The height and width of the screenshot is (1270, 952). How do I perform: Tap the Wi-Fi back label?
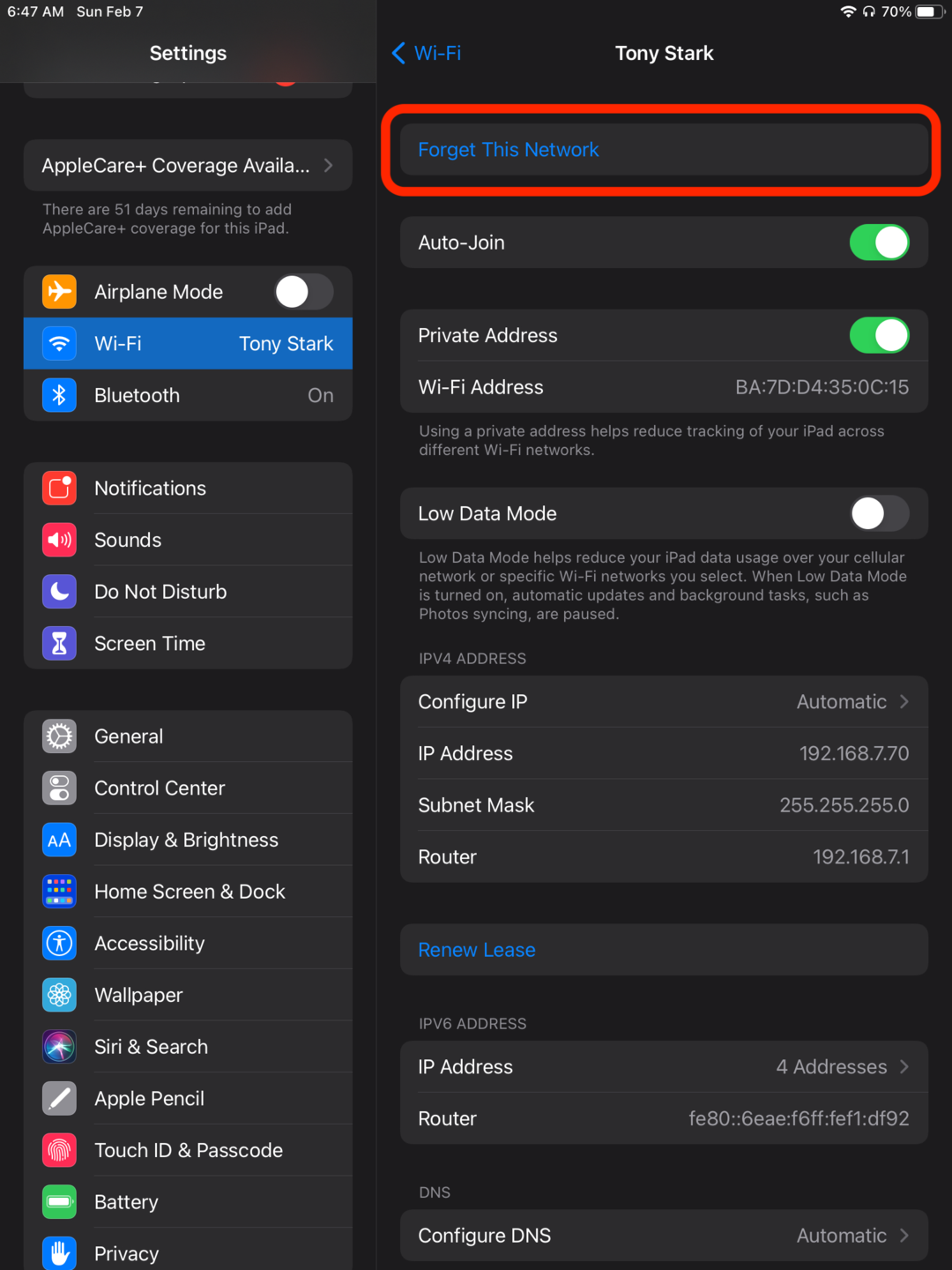(437, 53)
